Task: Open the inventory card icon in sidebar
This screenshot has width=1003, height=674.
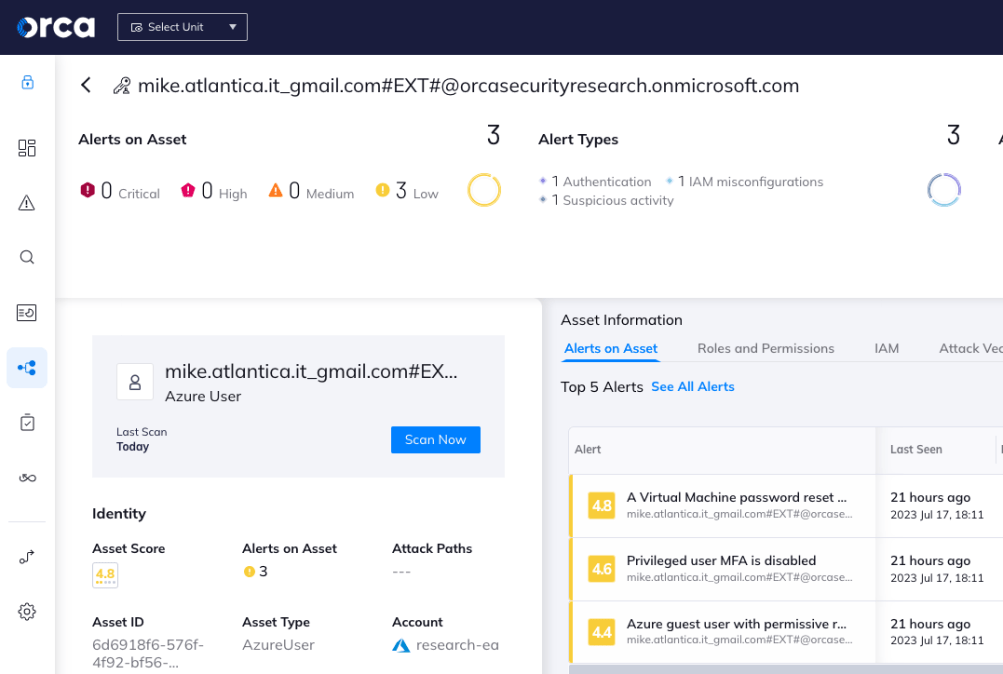Action: [27, 313]
